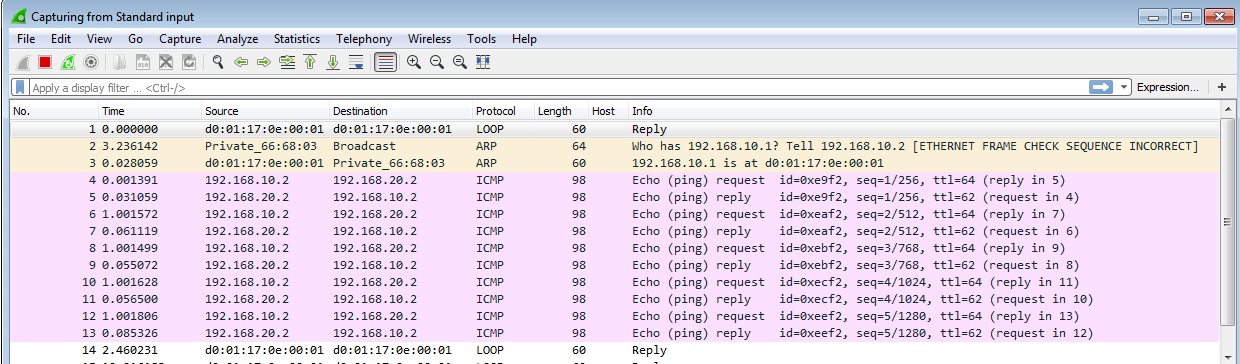The image size is (1240, 364).
Task: Stop the running capture with red square
Action: pos(45,62)
